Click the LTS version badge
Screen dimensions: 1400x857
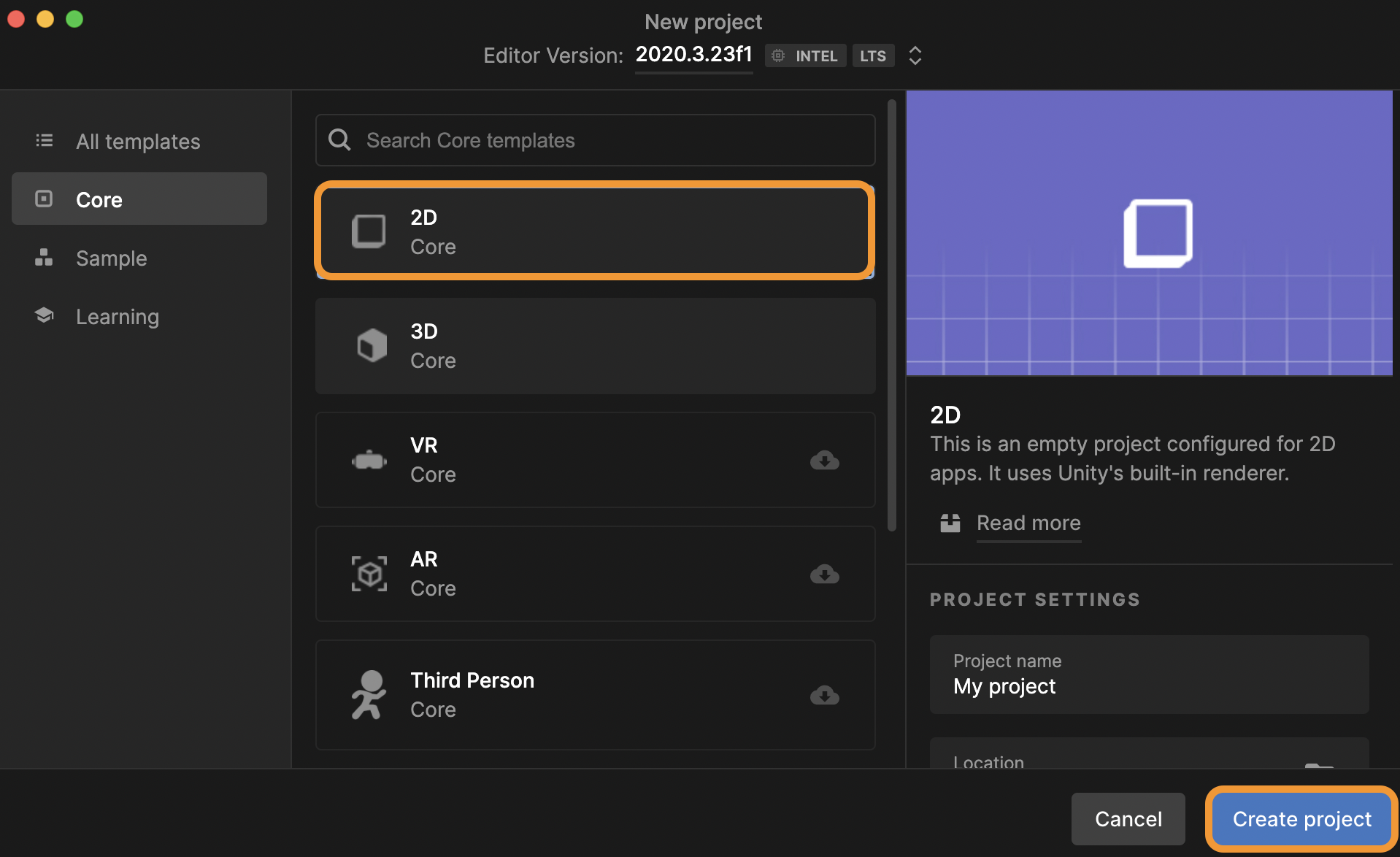(x=873, y=55)
